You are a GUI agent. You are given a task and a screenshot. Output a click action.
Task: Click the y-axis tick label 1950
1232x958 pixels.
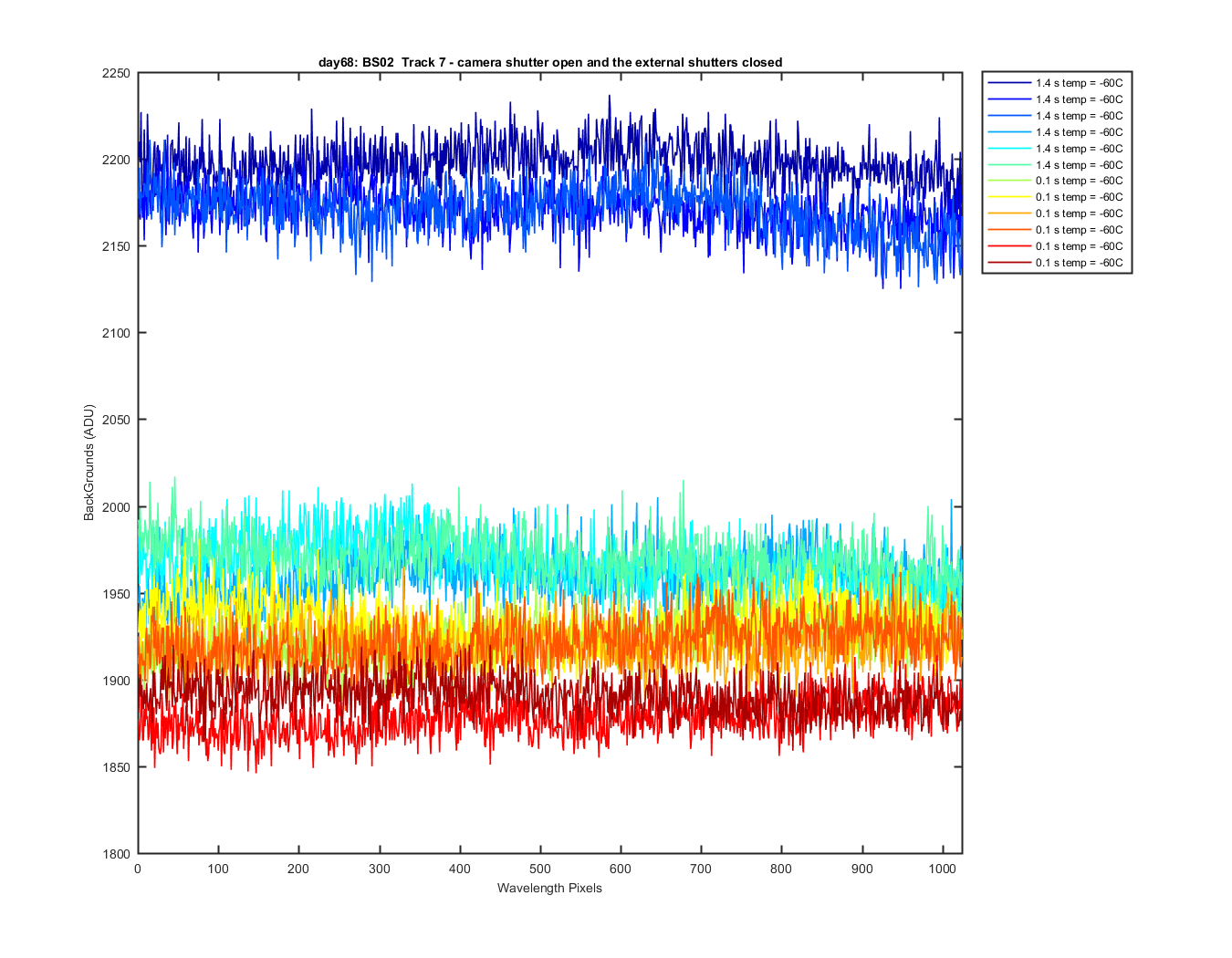pyautogui.click(x=115, y=594)
